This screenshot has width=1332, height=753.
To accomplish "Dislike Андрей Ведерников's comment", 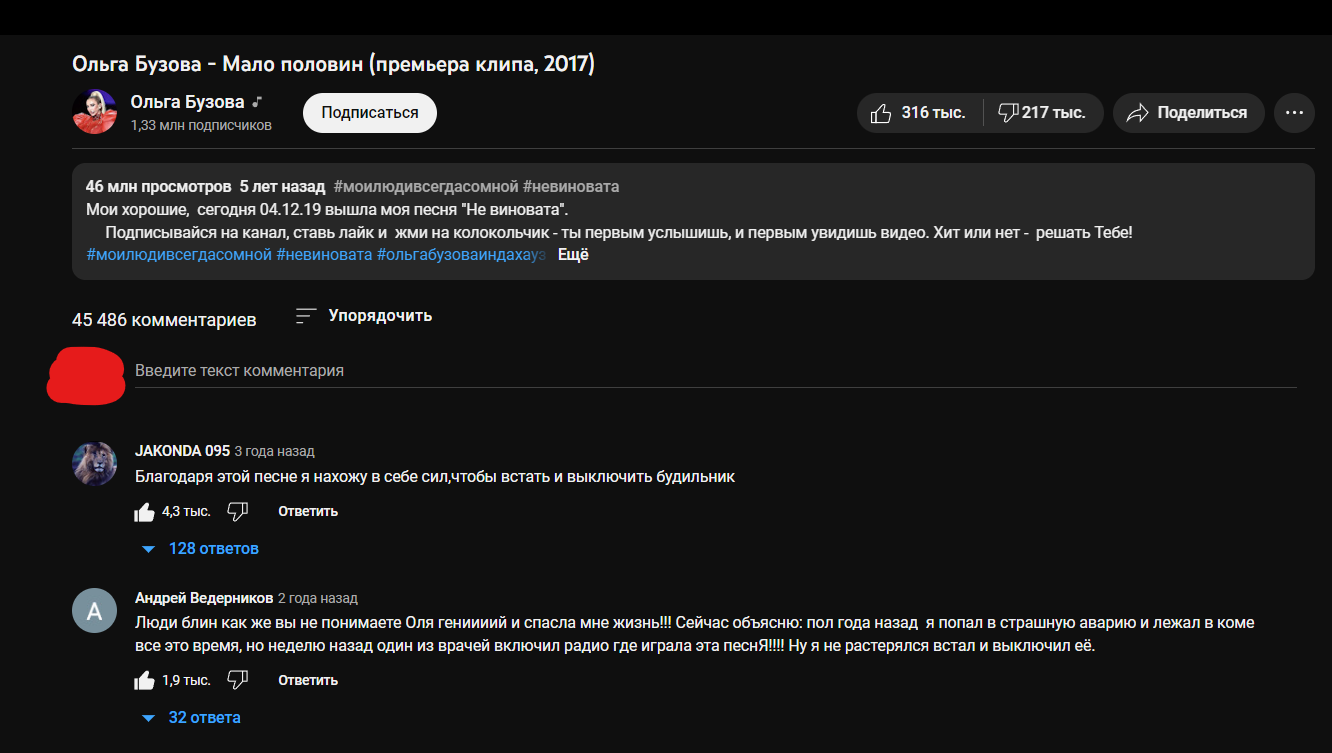I will coord(237,681).
